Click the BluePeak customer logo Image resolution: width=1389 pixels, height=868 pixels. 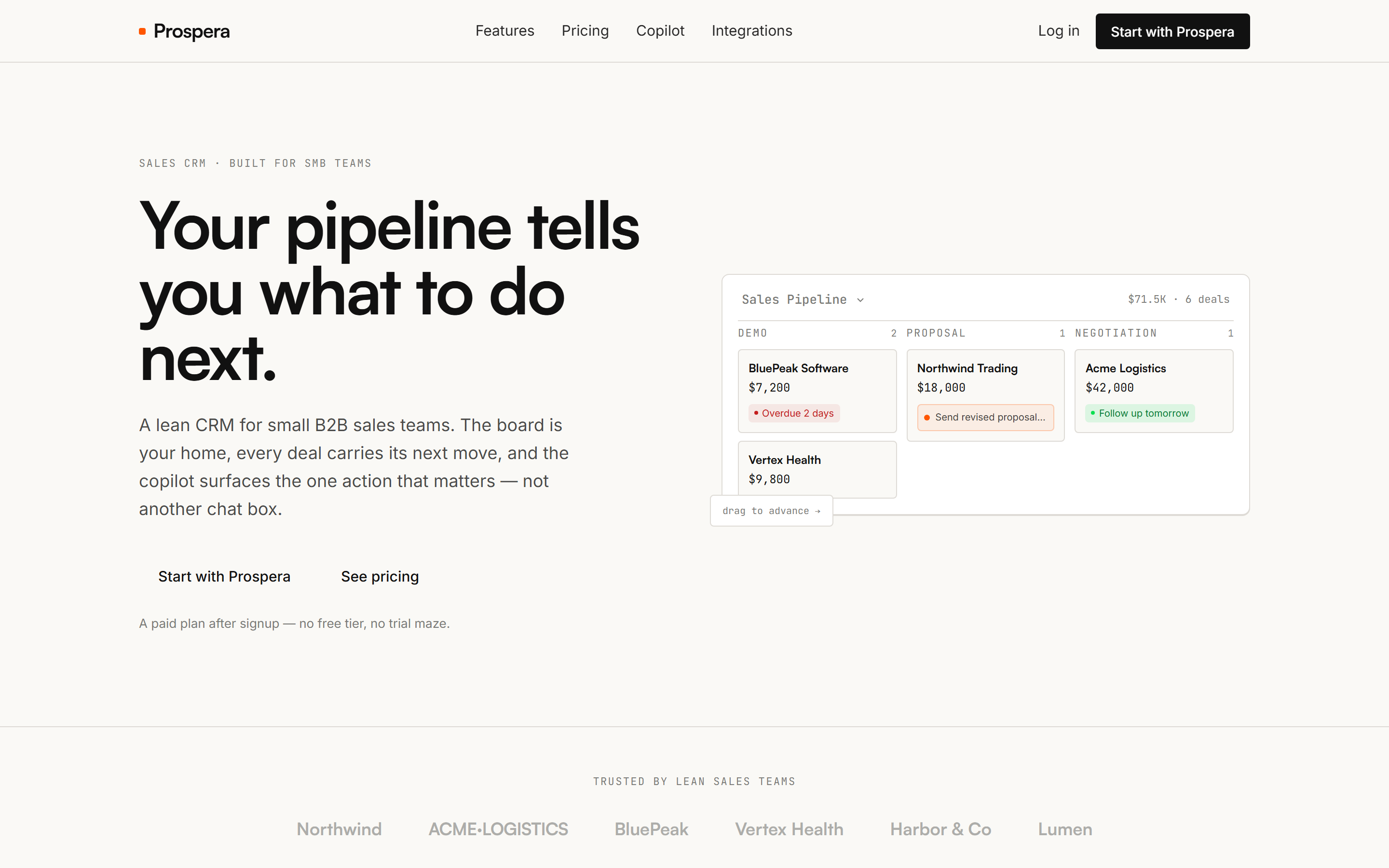[x=652, y=829]
